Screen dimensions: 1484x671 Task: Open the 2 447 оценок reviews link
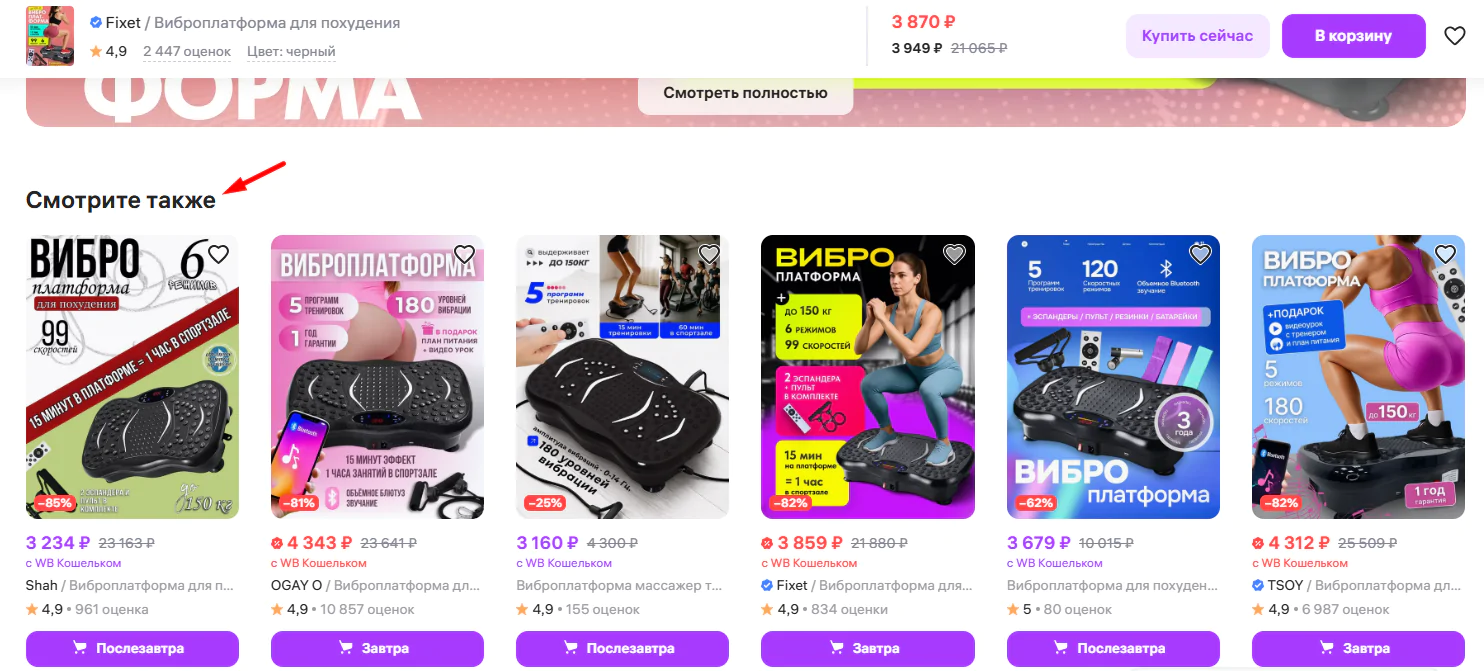coord(187,51)
